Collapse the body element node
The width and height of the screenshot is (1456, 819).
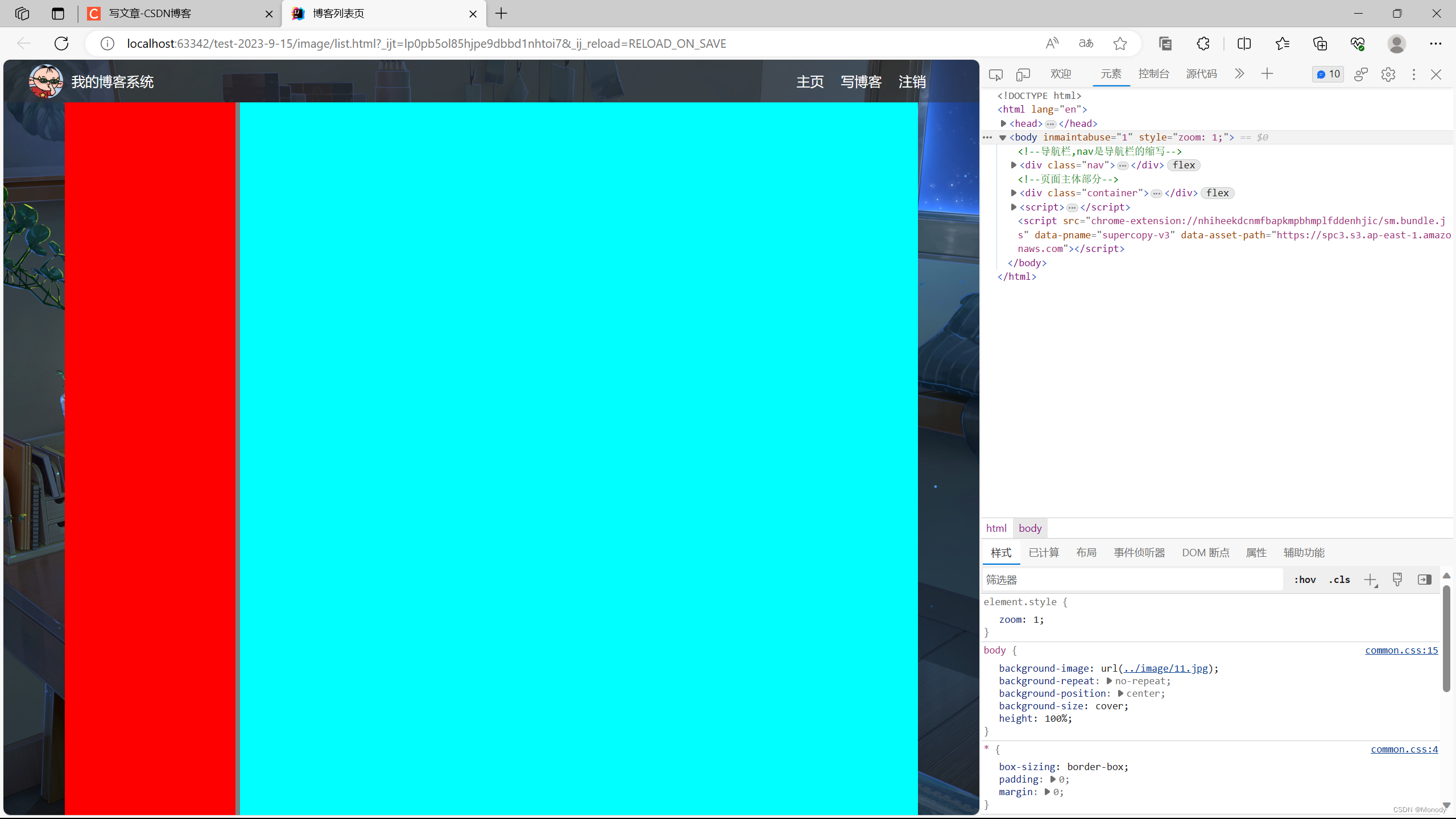click(x=1003, y=138)
